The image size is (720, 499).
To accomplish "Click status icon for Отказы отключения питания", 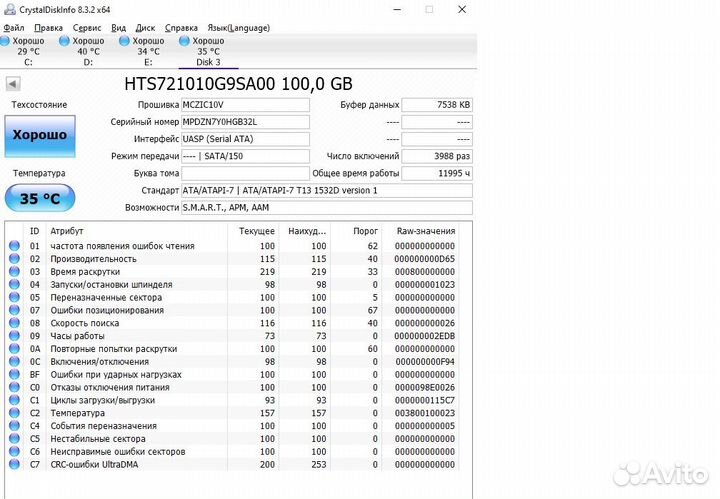I will (x=14, y=387).
